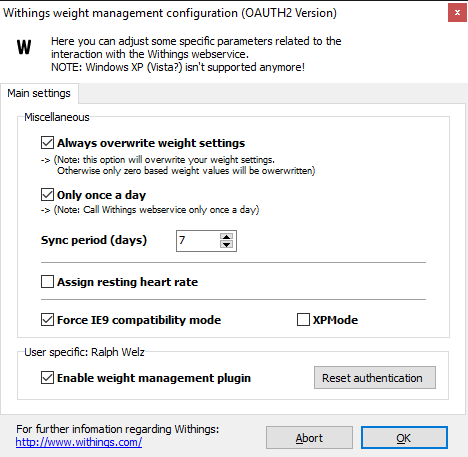Viewport: 468px width, 457px height.
Task: Click the Always overwrite weight settings label
Action: tap(151, 143)
